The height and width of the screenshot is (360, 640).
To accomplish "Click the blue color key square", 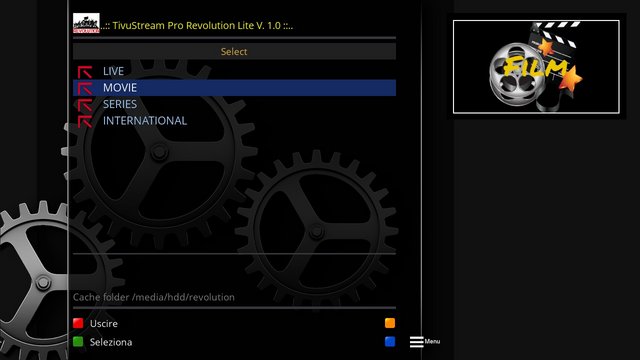I will tap(390, 342).
